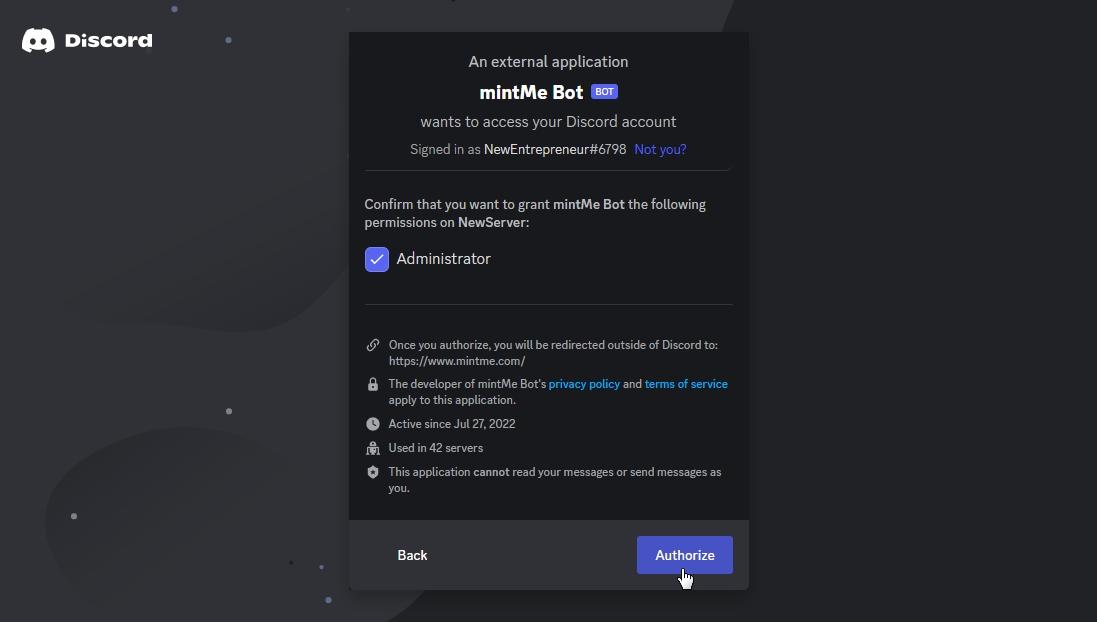Click the mintMe Bot application name
Screen dimensions: 1097x622
[x=531, y=92]
